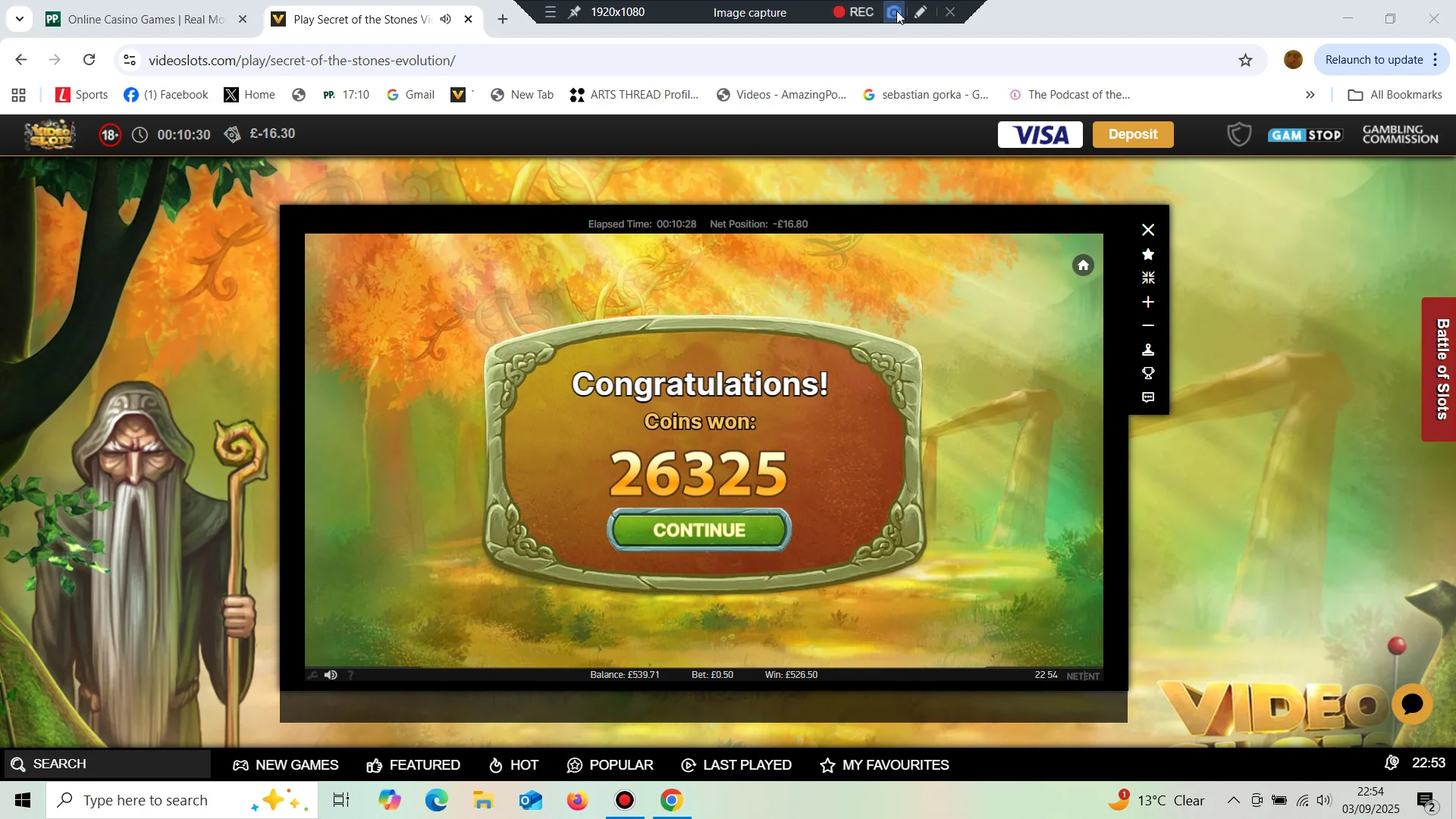Open the HOT games menu
The image size is (1456, 819).
(513, 765)
